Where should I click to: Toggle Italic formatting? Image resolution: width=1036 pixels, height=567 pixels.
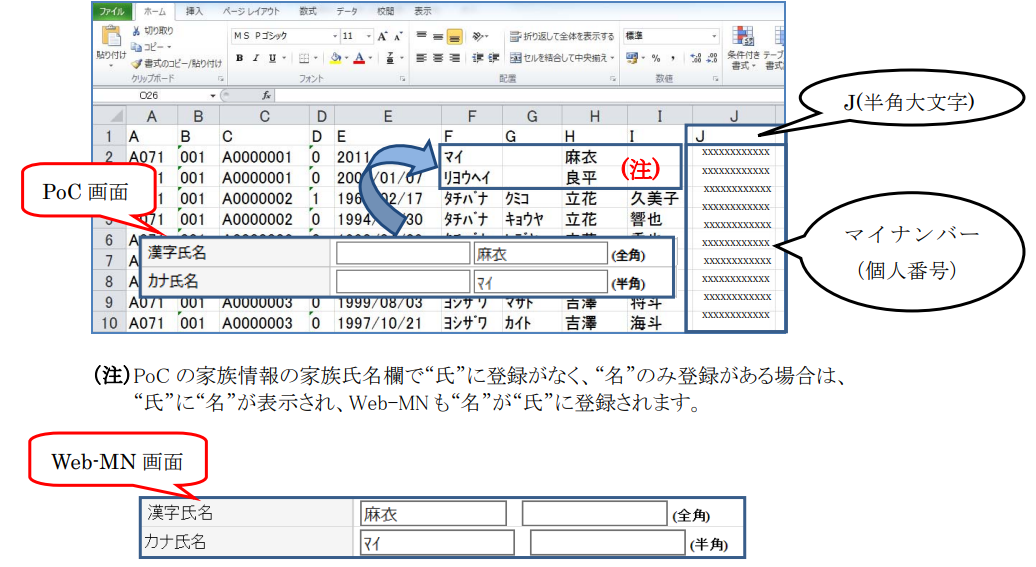coord(256,58)
